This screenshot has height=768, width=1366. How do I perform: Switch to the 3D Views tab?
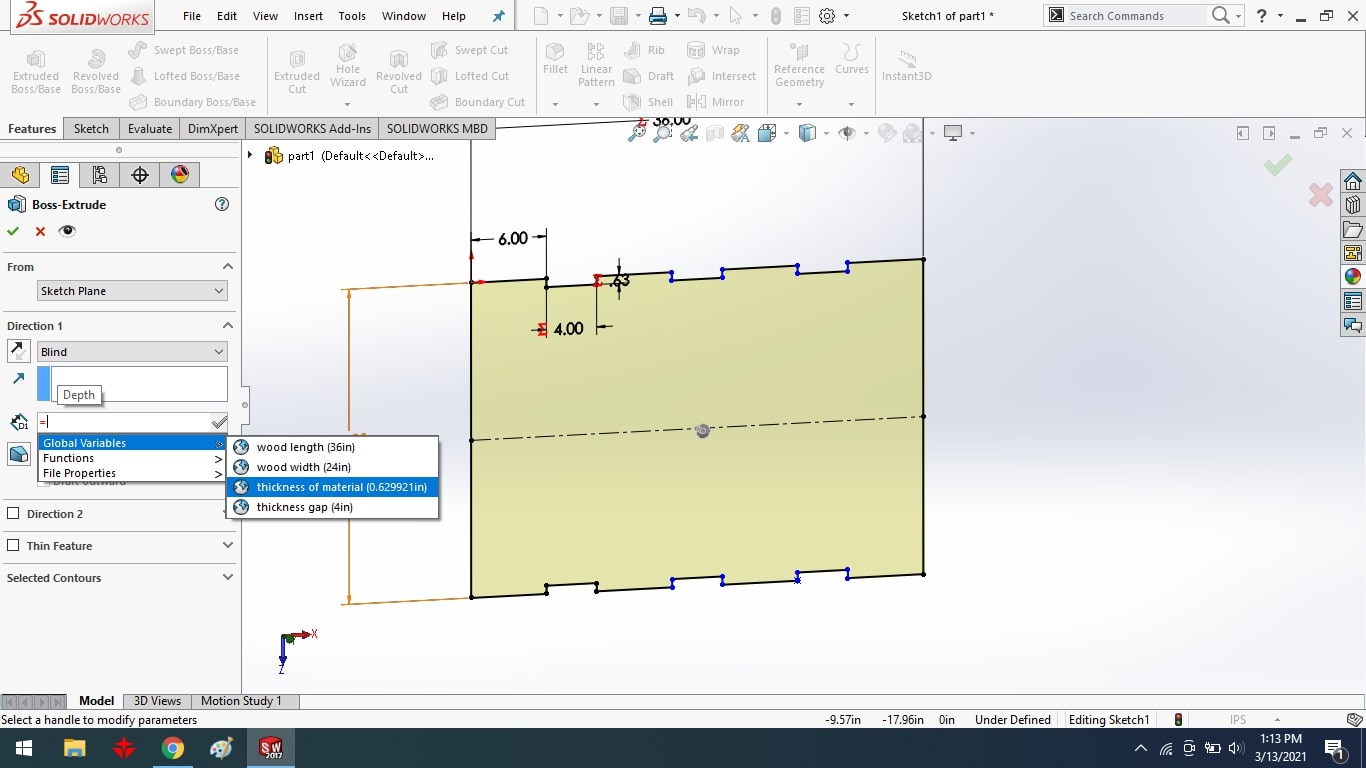[157, 701]
